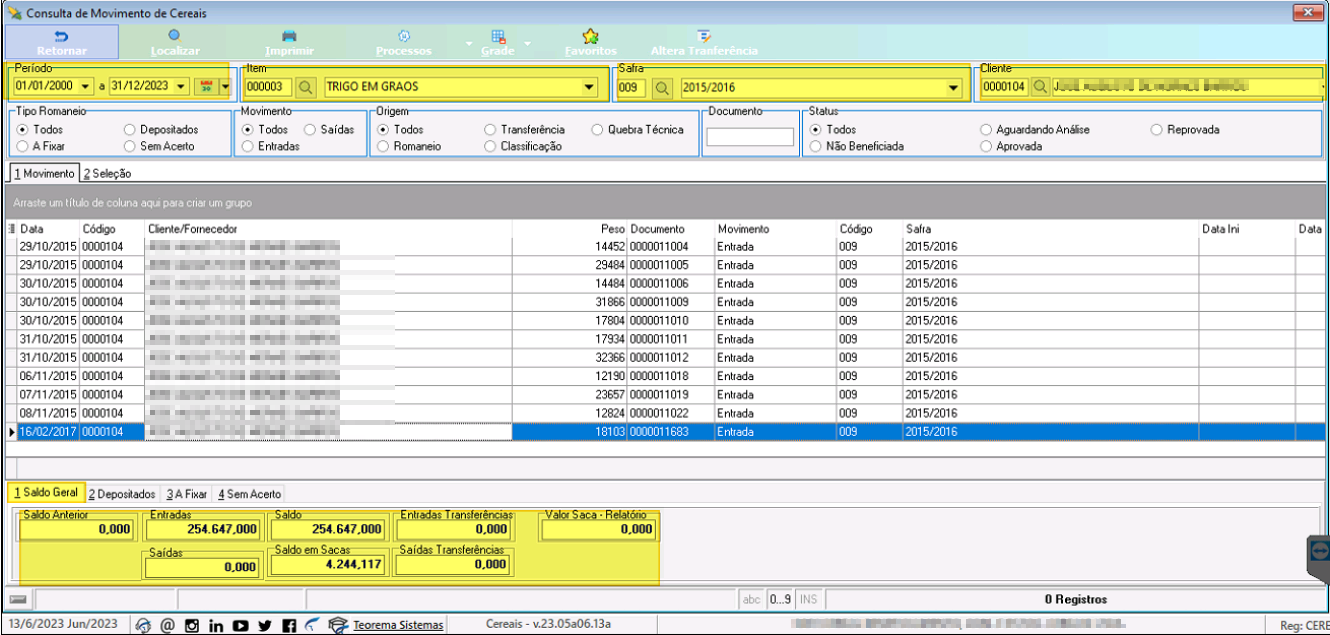Expand the TRIGO EM GRAOS dropdown
Viewport: 1330px width, 635px height.
tap(588, 88)
